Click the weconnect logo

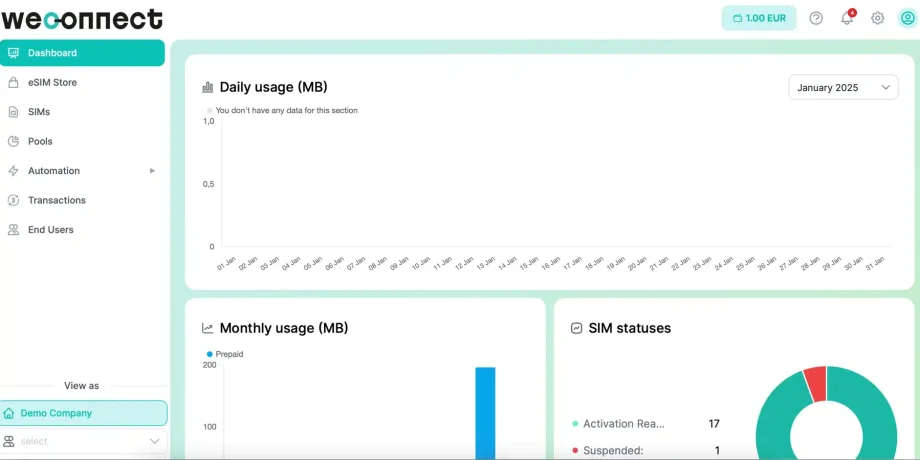(82, 19)
